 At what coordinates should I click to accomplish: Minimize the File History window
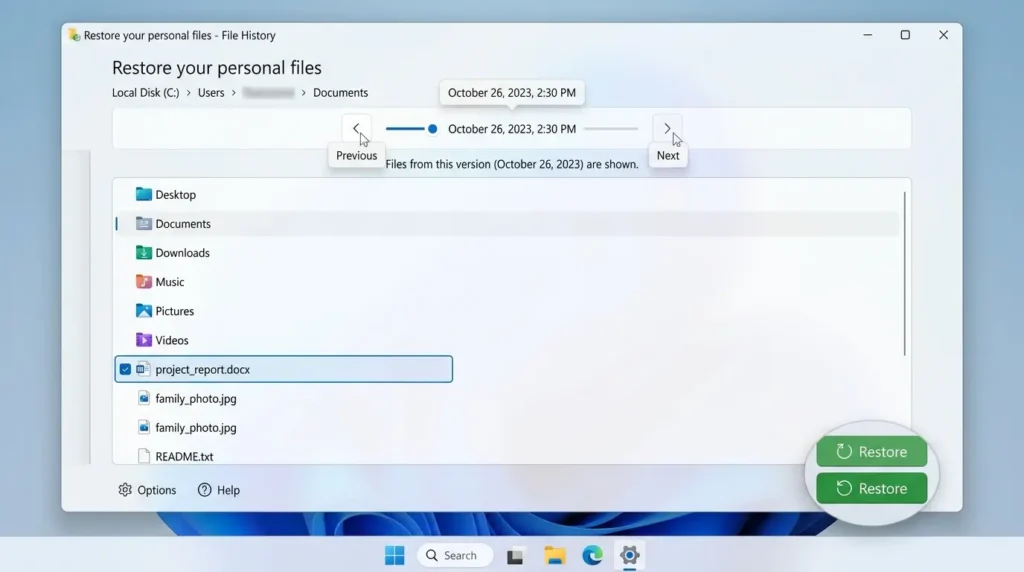(x=867, y=35)
